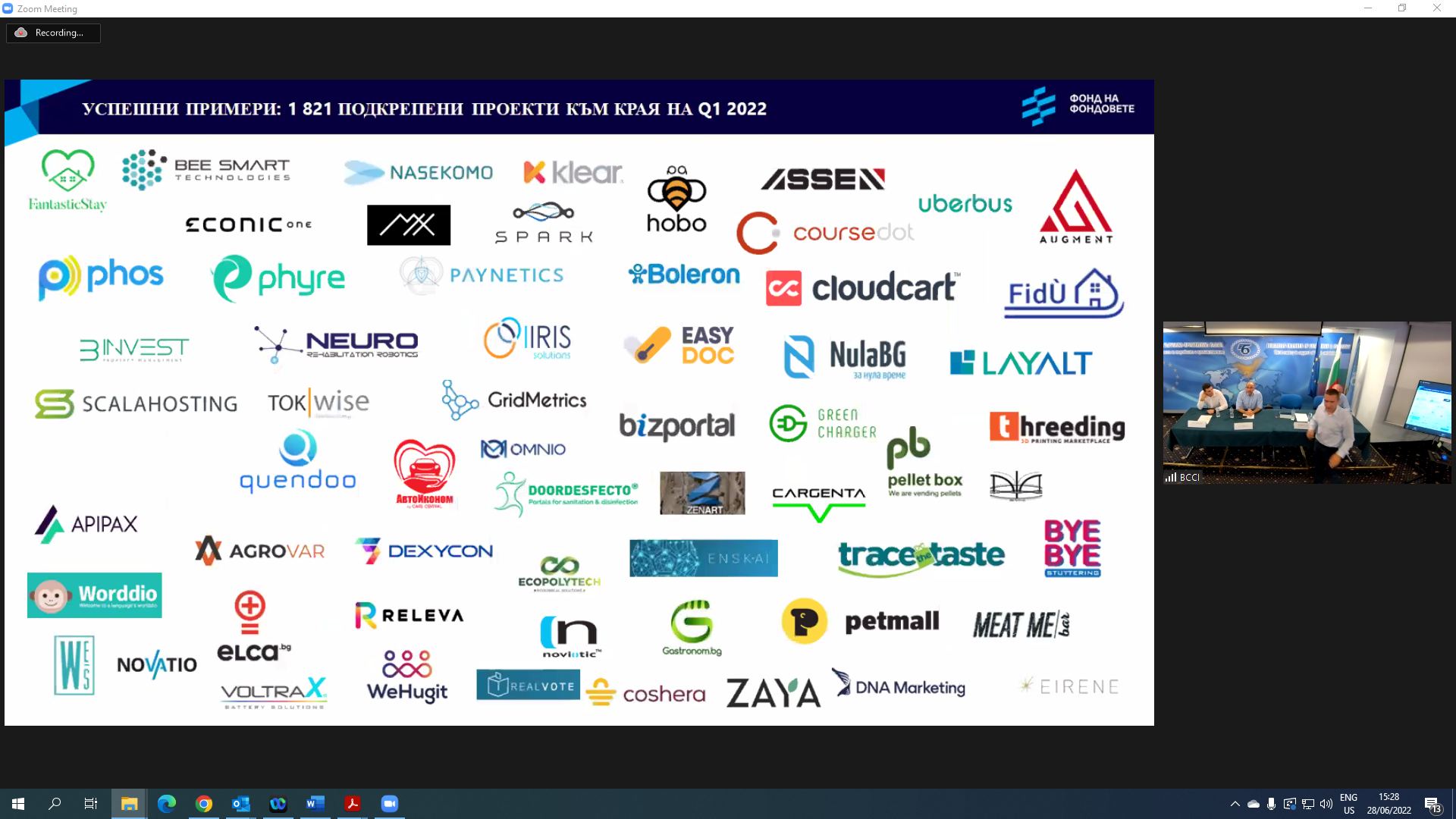
Task: Click the Worddio monkey logo
Action: pos(94,595)
